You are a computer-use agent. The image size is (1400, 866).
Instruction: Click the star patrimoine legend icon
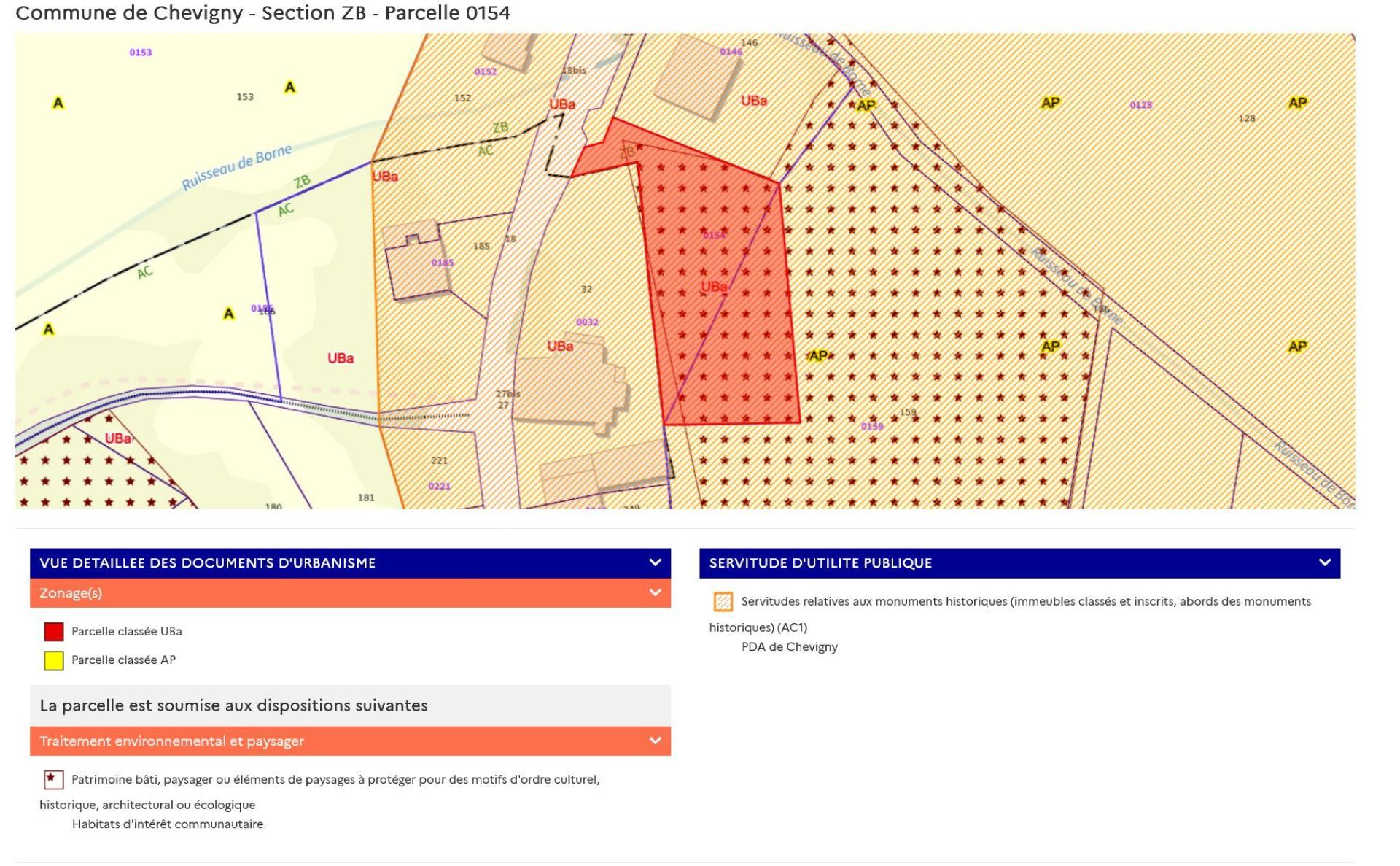pos(53,780)
